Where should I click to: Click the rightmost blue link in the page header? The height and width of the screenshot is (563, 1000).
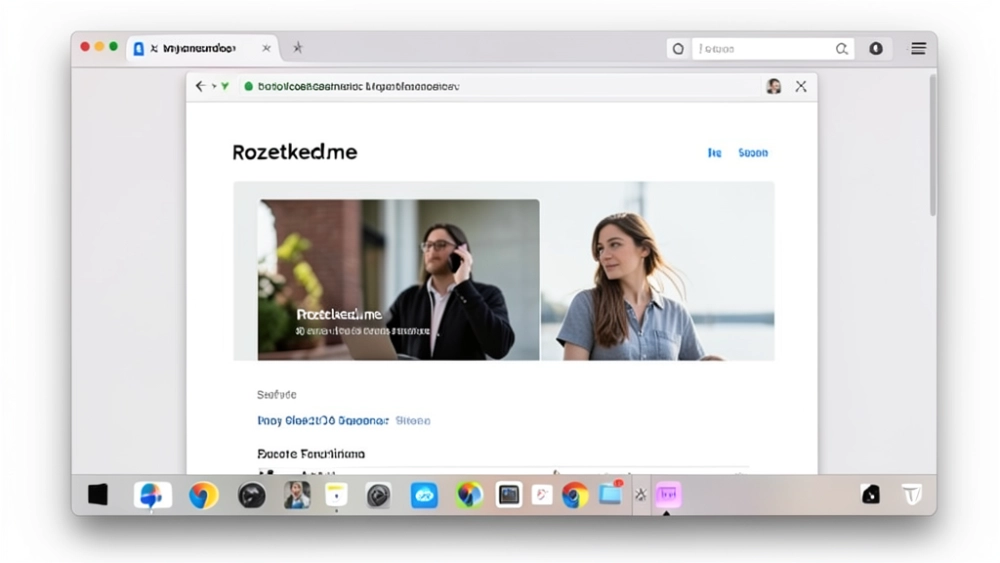[x=753, y=153]
